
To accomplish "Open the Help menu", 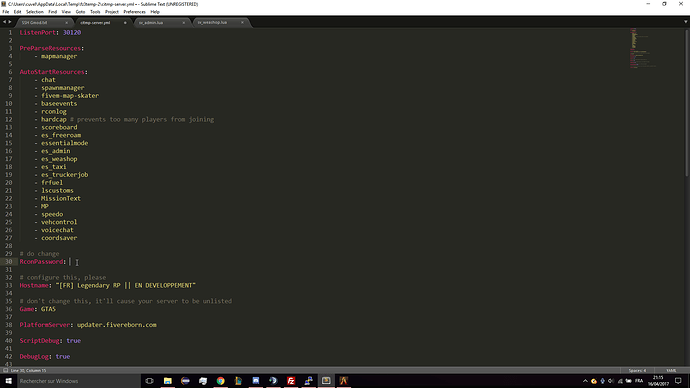I will click(x=155, y=12).
